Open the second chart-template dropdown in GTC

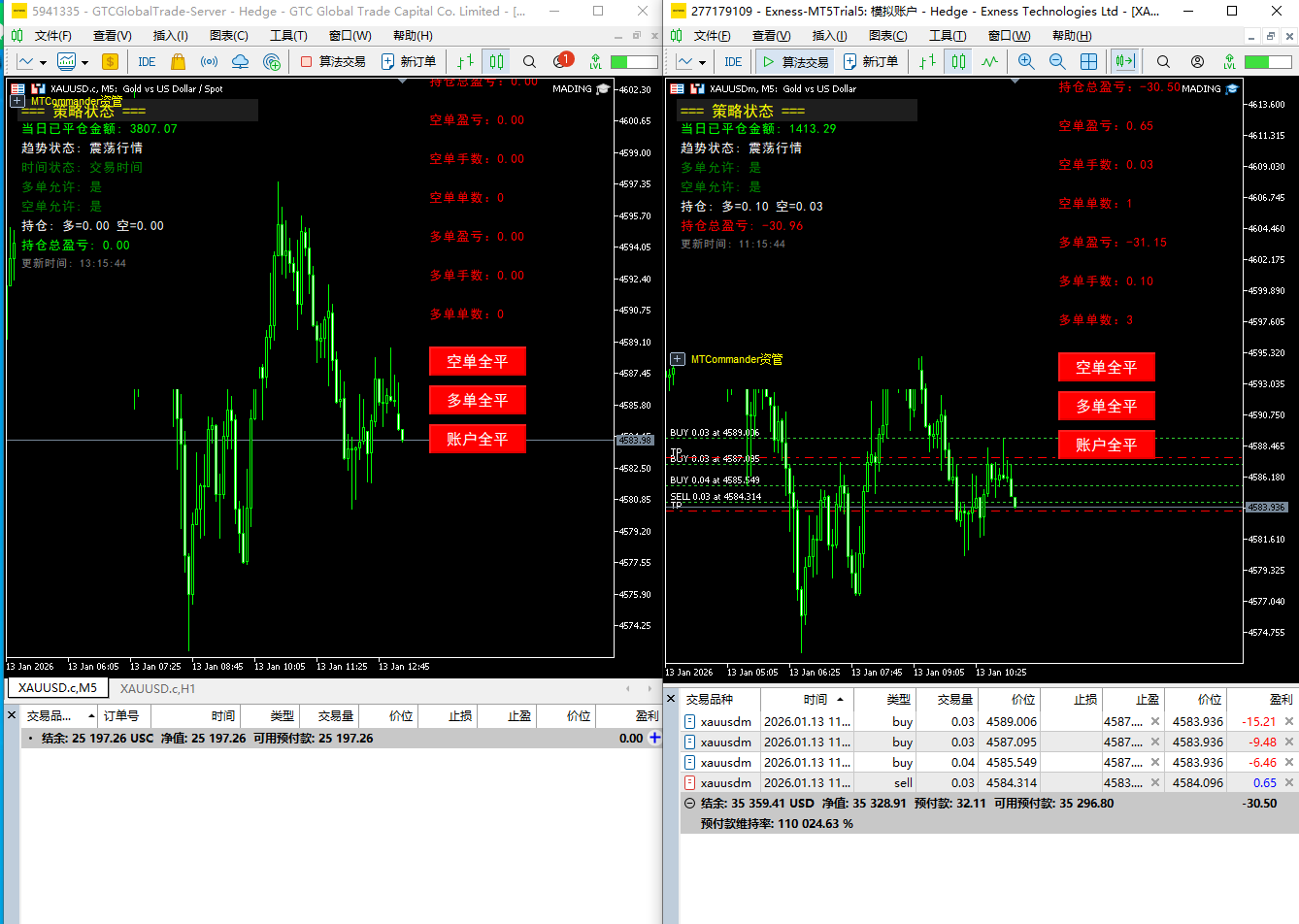(x=84, y=62)
